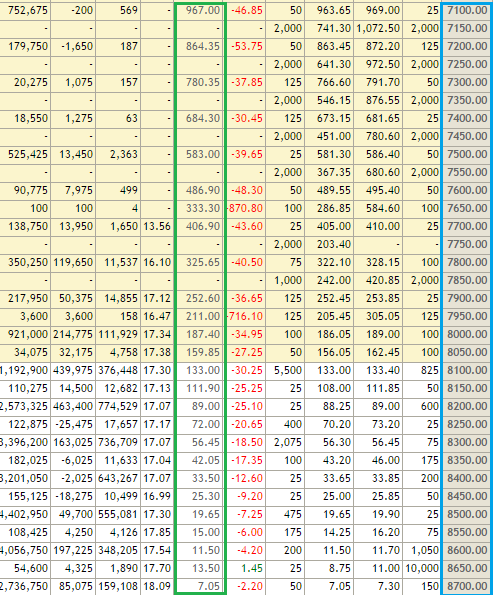This screenshot has width=493, height=595.
Task: Click the 8700.00 strike price cell
Action: (467, 587)
